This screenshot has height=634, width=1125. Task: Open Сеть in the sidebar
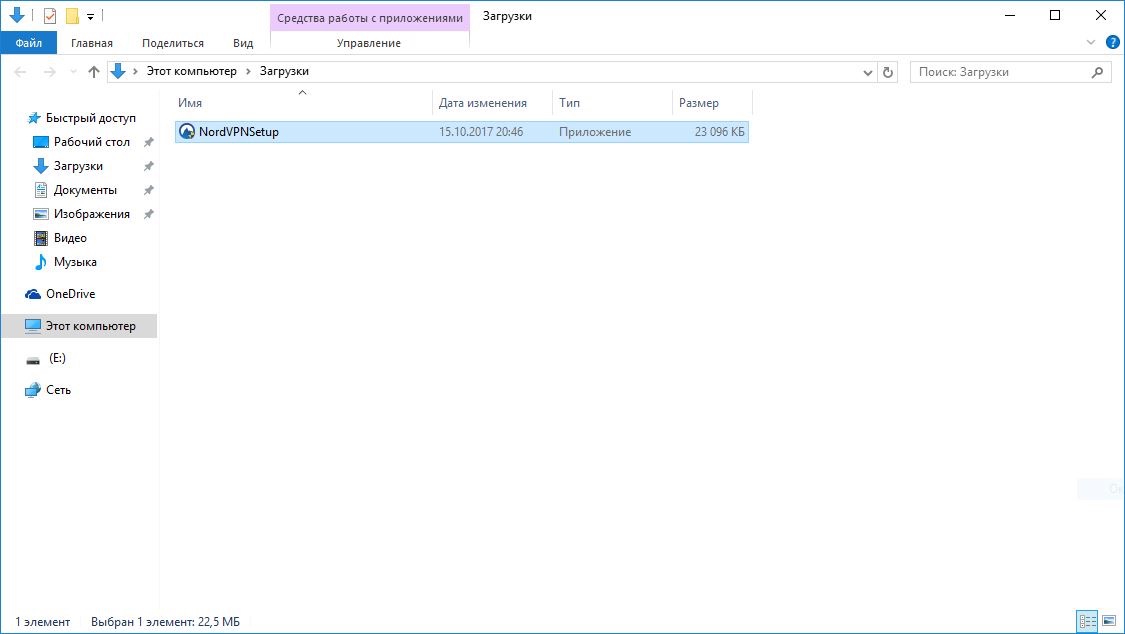pyautogui.click(x=58, y=390)
